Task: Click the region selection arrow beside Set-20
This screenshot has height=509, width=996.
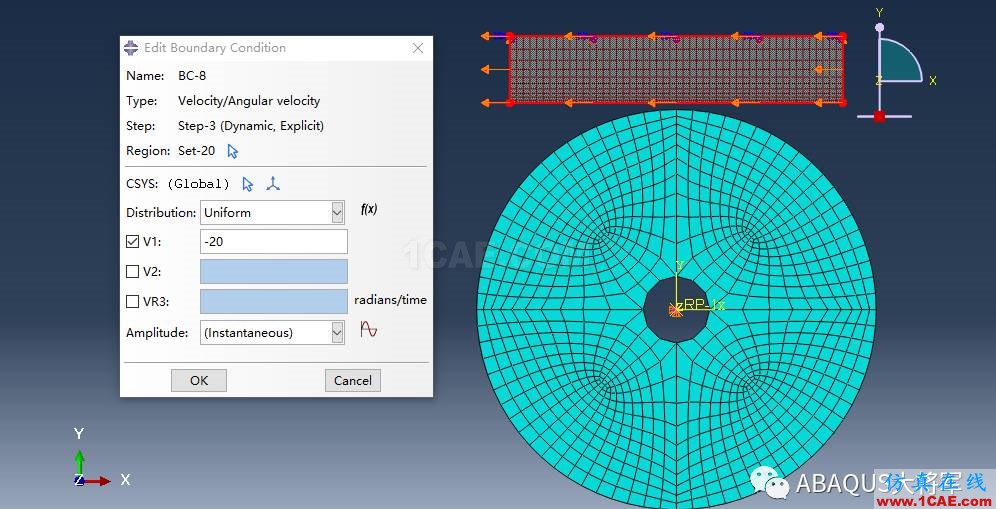Action: (232, 151)
